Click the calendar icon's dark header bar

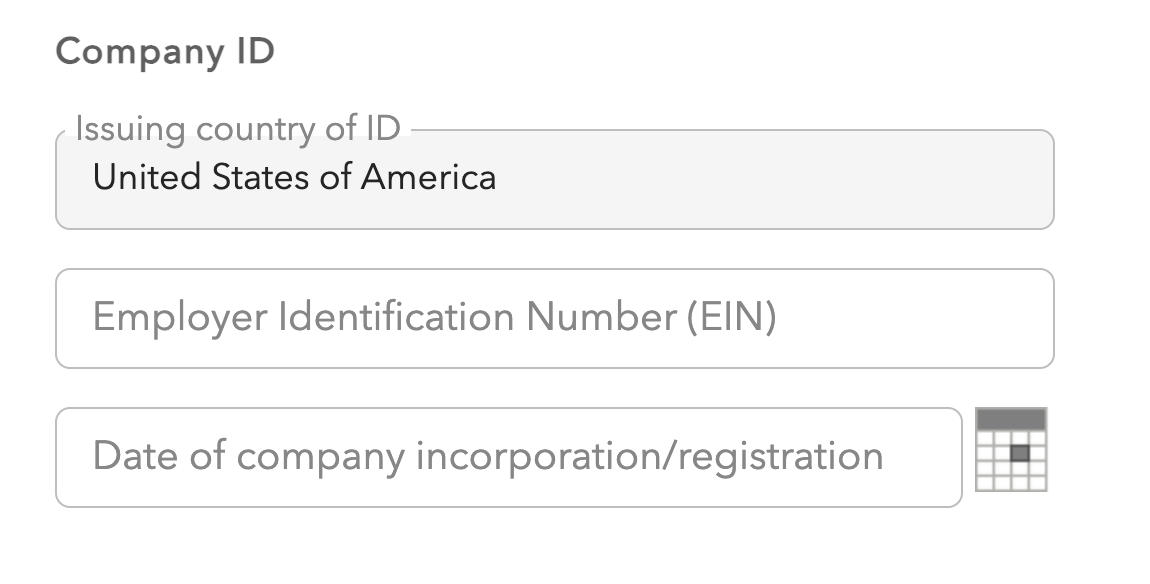click(x=1011, y=419)
